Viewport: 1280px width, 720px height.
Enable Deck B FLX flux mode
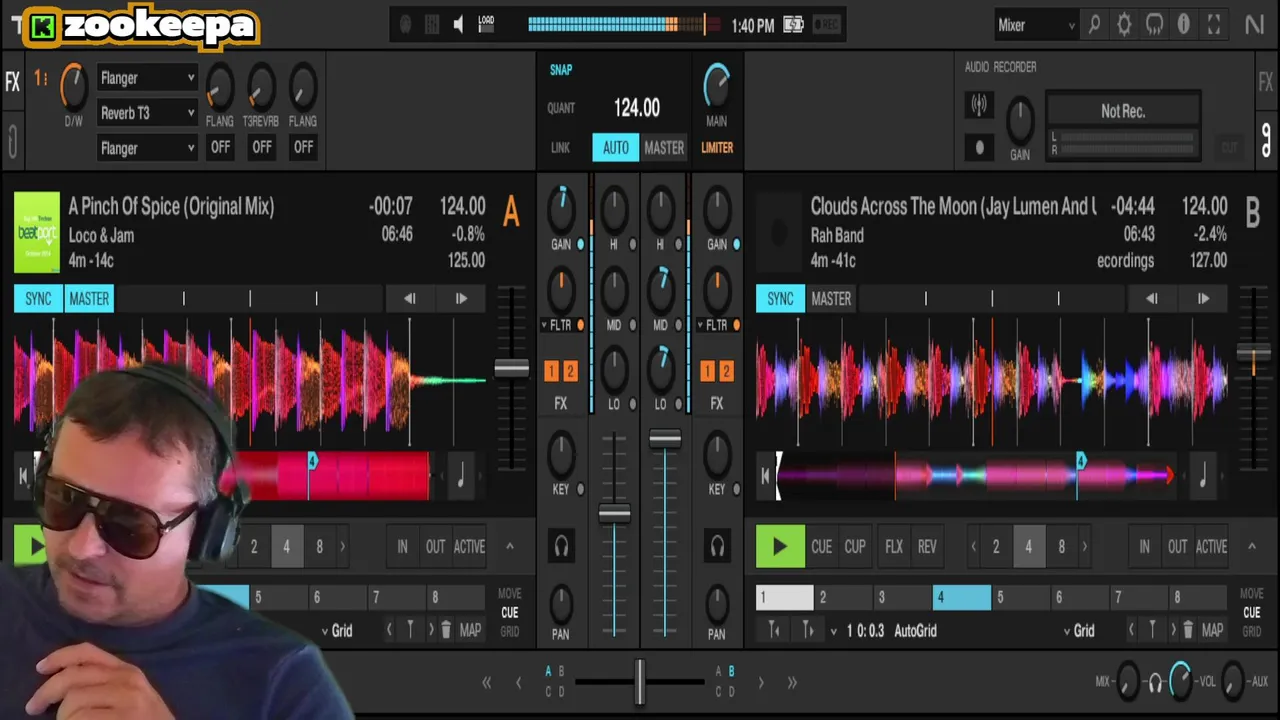pyautogui.click(x=894, y=547)
